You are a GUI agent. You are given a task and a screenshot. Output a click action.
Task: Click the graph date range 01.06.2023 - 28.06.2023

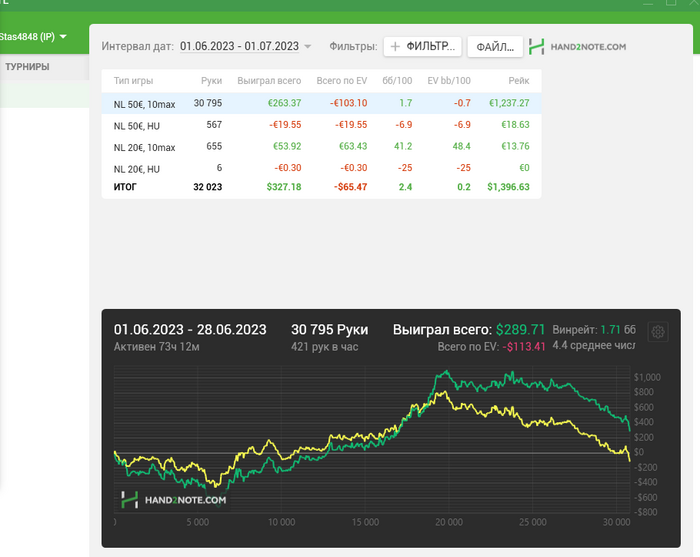[x=190, y=330]
